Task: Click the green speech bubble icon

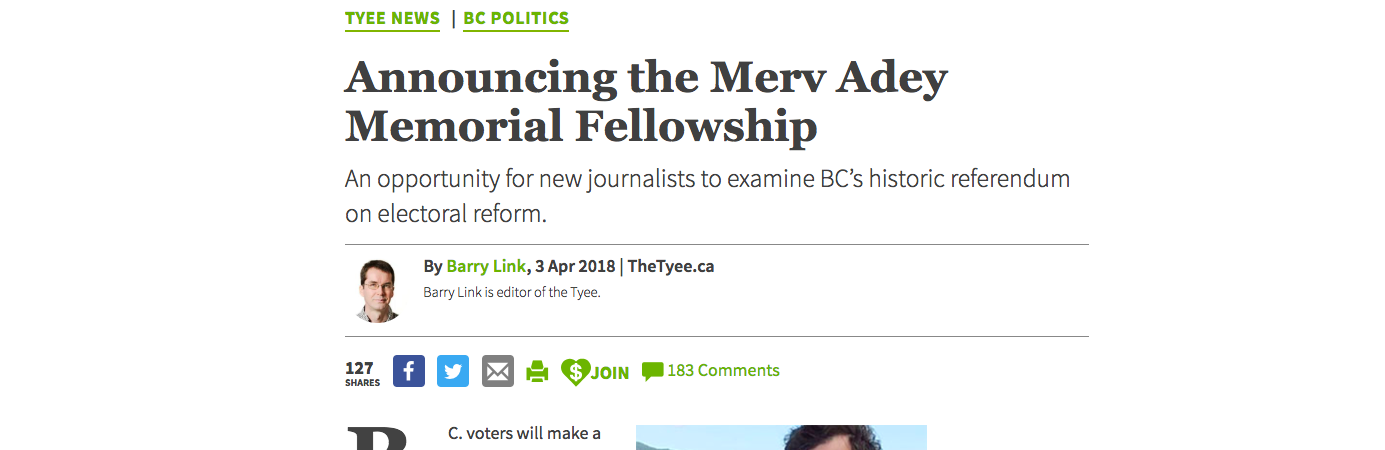Action: [x=652, y=371]
